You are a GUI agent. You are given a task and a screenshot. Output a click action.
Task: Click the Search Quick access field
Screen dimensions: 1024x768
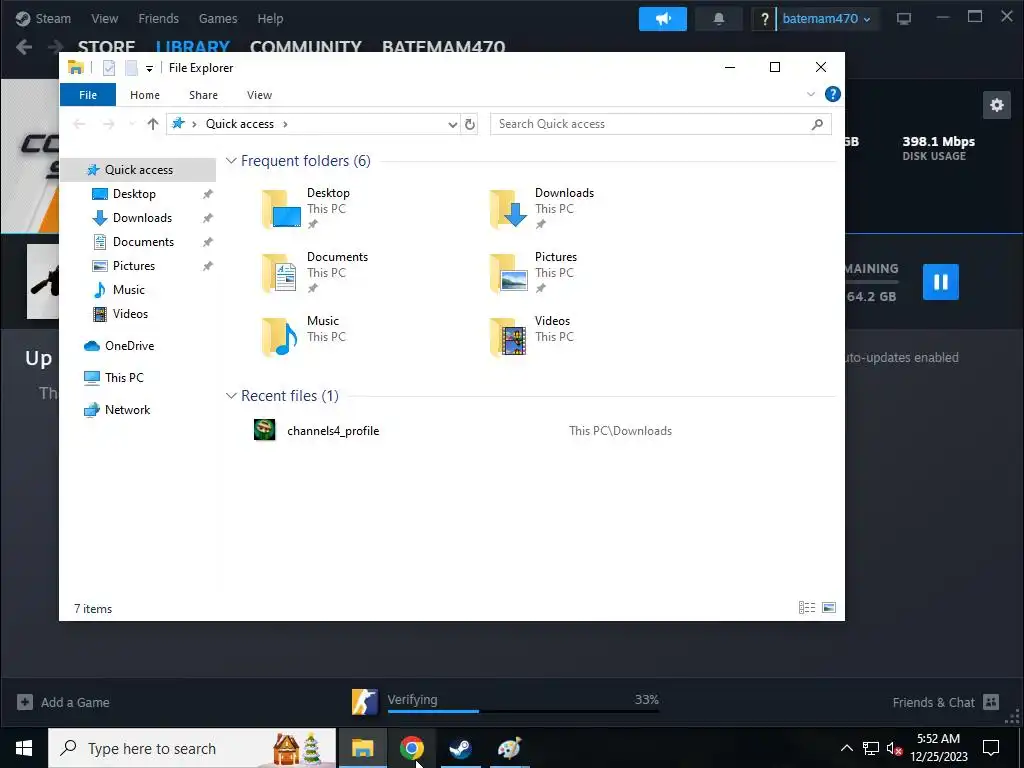coord(660,124)
